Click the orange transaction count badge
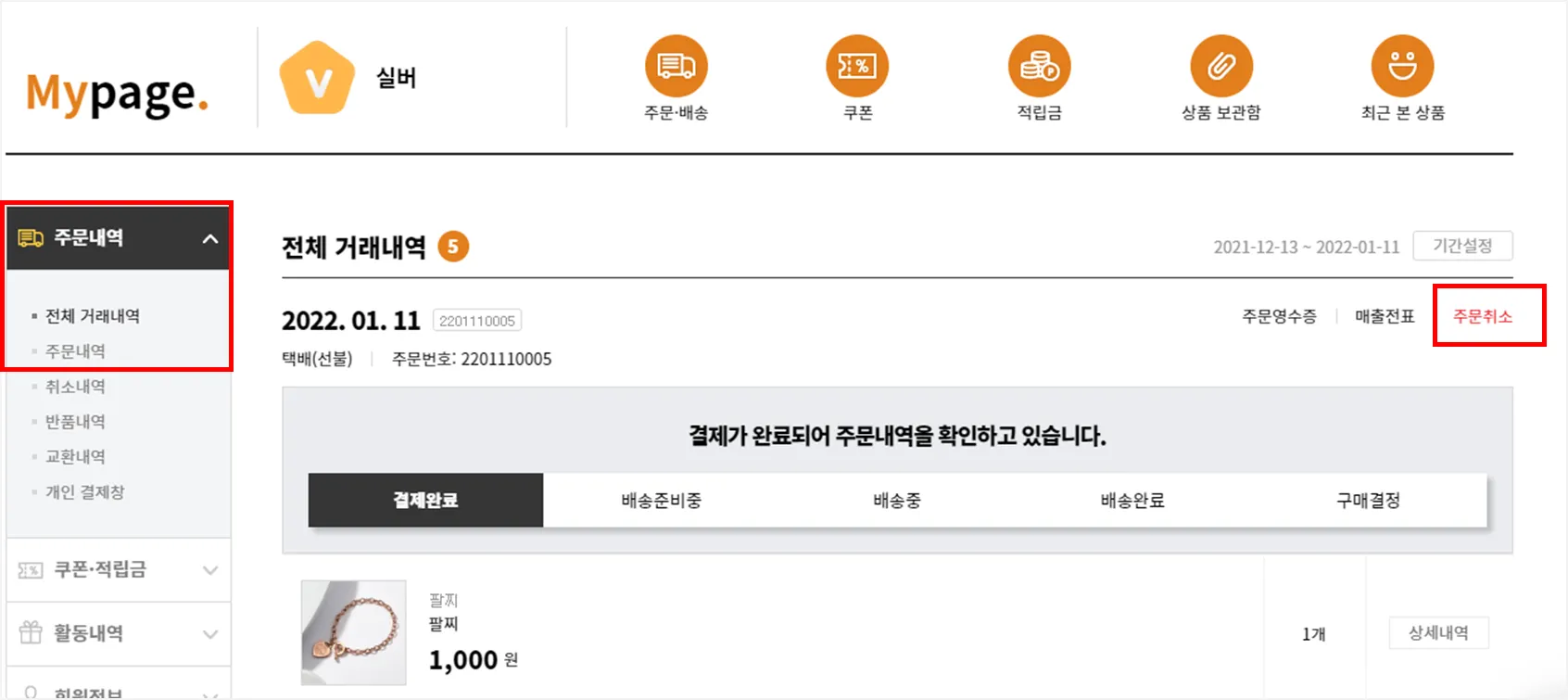1568x700 pixels. pyautogui.click(x=453, y=247)
